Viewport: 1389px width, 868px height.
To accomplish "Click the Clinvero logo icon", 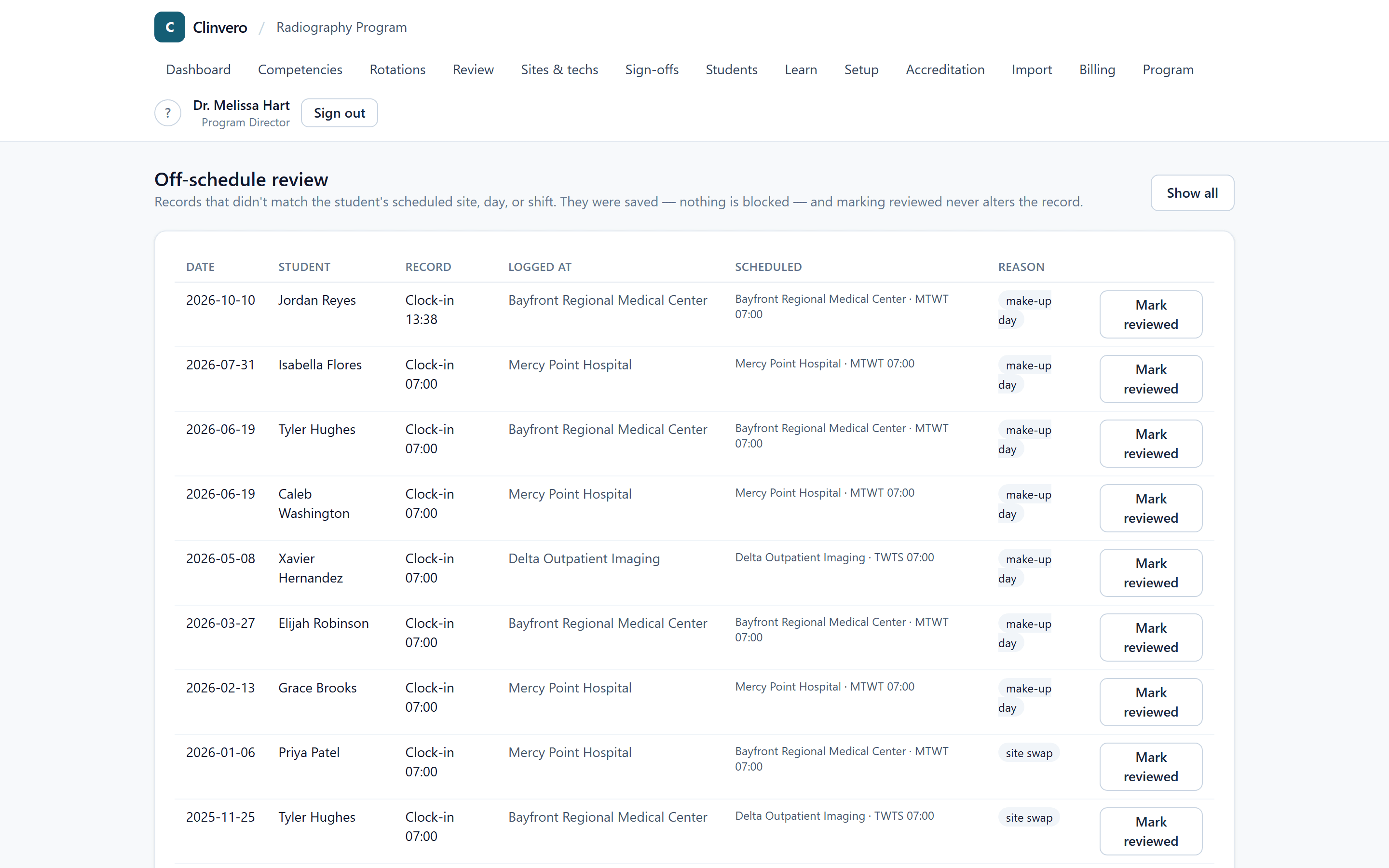I will pyautogui.click(x=169, y=27).
